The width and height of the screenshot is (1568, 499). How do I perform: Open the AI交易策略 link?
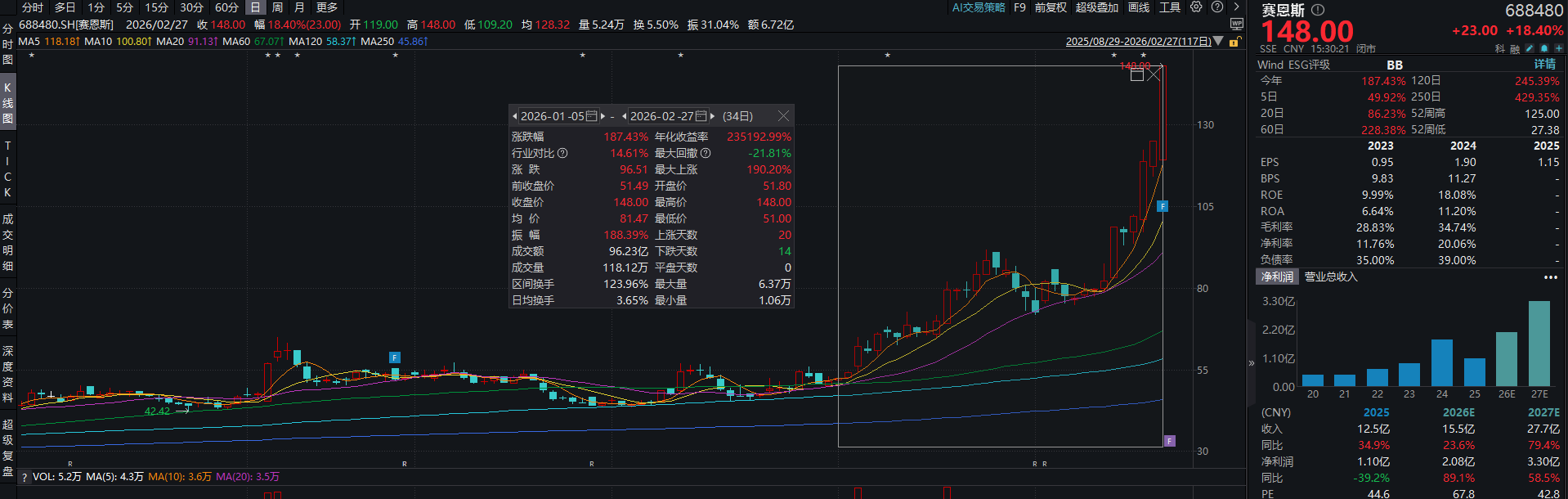979,7
